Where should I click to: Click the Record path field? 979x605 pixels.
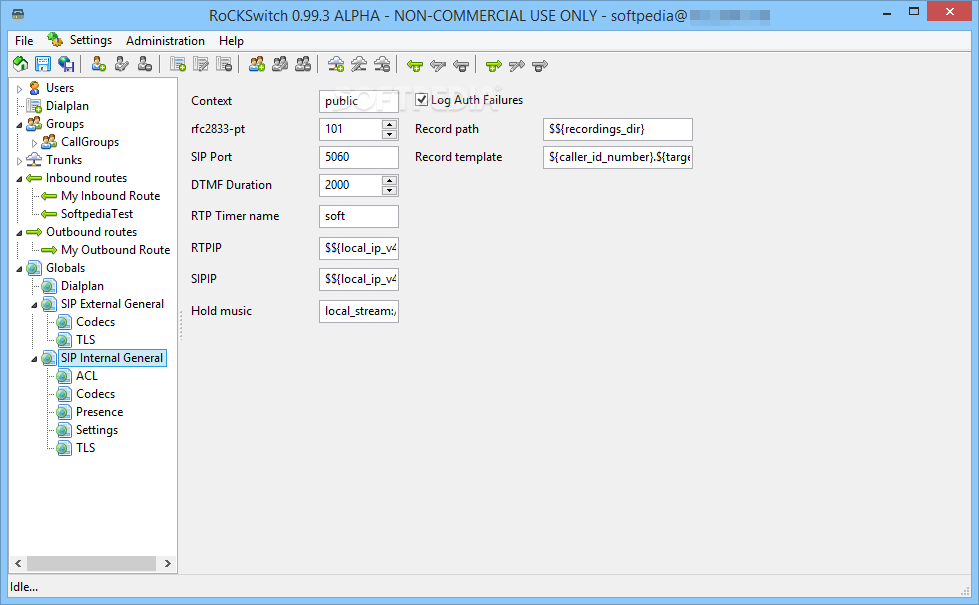(x=617, y=129)
